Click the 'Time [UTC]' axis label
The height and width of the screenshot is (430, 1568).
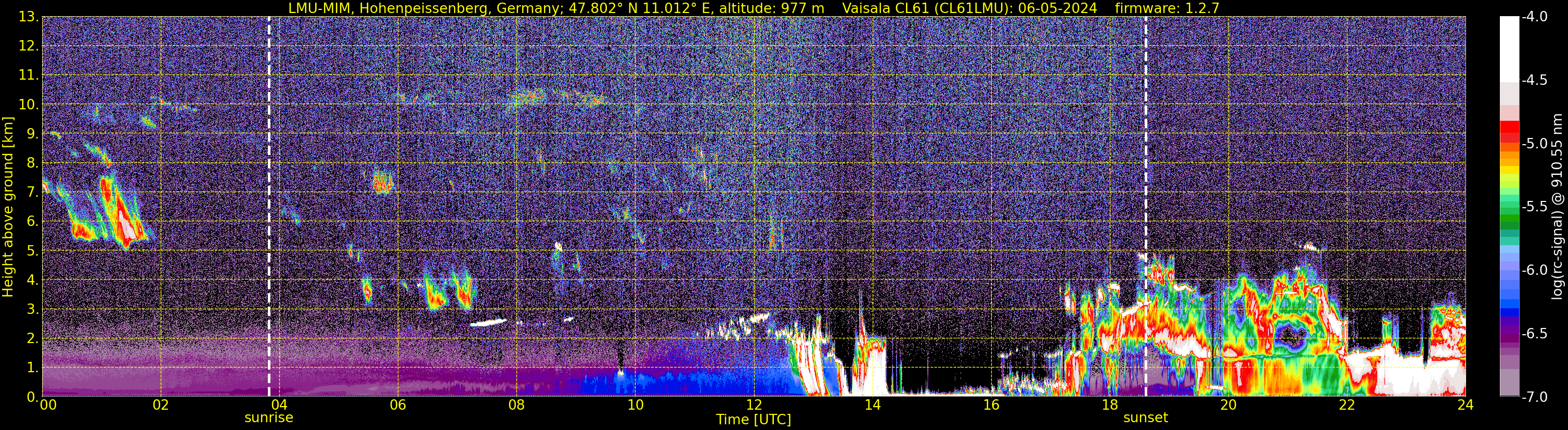pyautogui.click(x=754, y=420)
